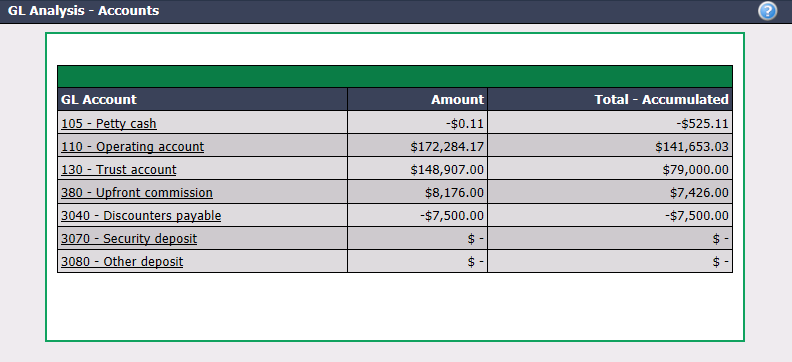Click the Trust account amount $148,907.00
792x362 pixels.
(447, 170)
